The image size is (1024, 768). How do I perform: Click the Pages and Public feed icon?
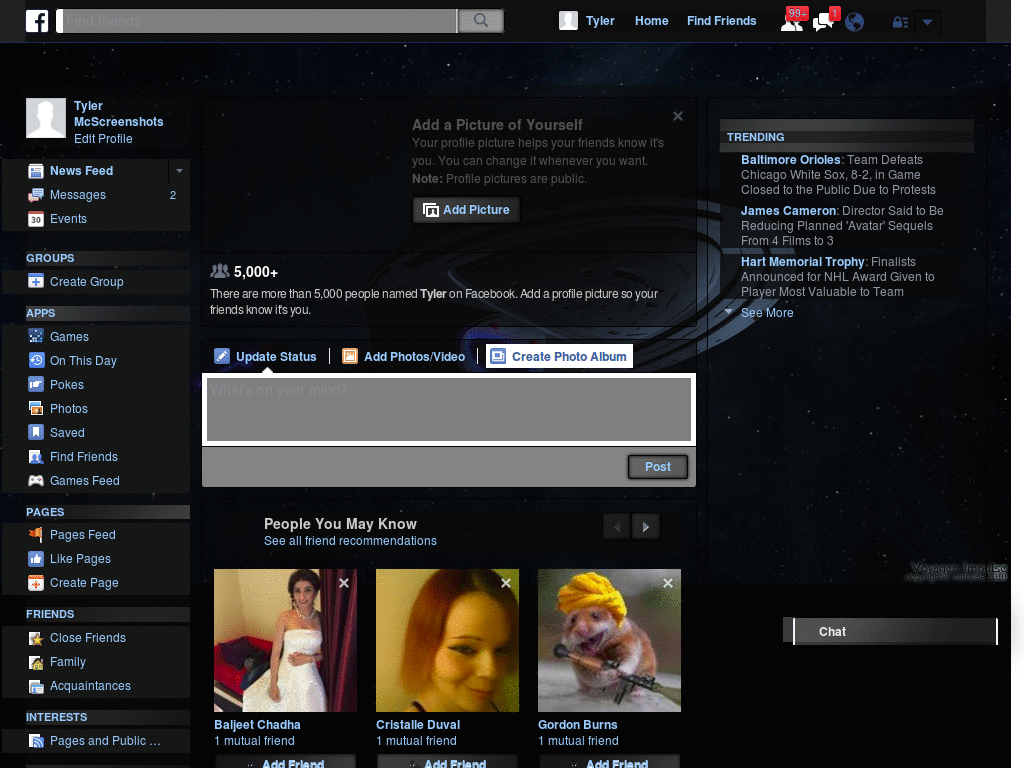(x=36, y=741)
